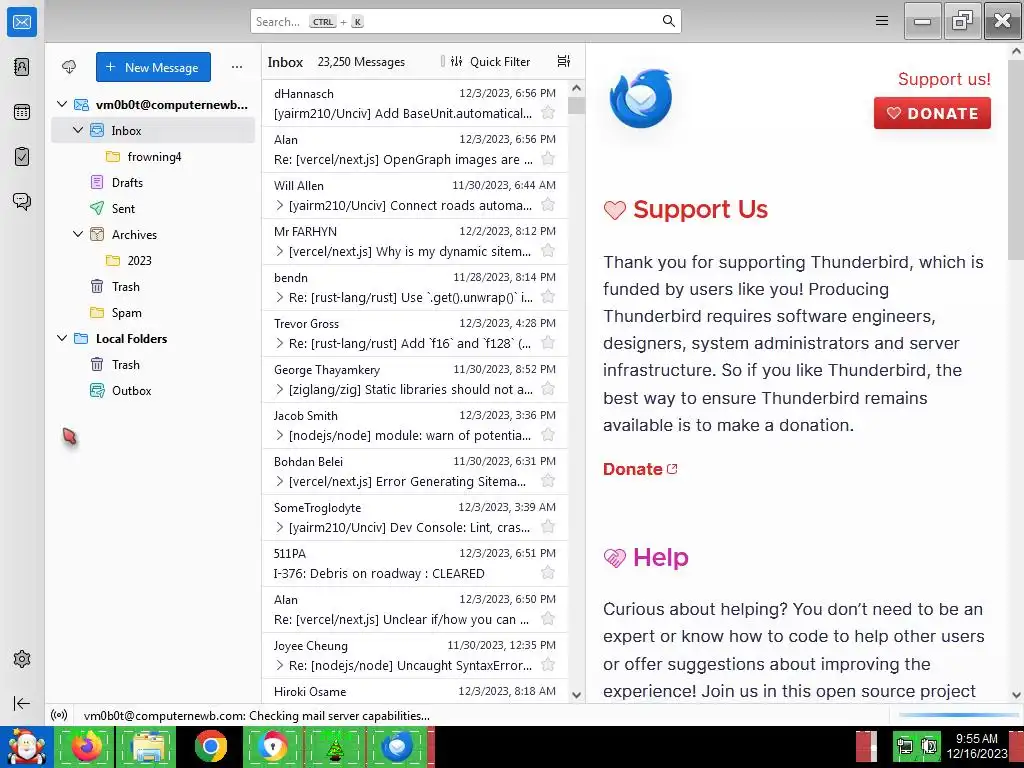This screenshot has width=1024, height=768.
Task: Click the red DONATE button
Action: coord(932,113)
